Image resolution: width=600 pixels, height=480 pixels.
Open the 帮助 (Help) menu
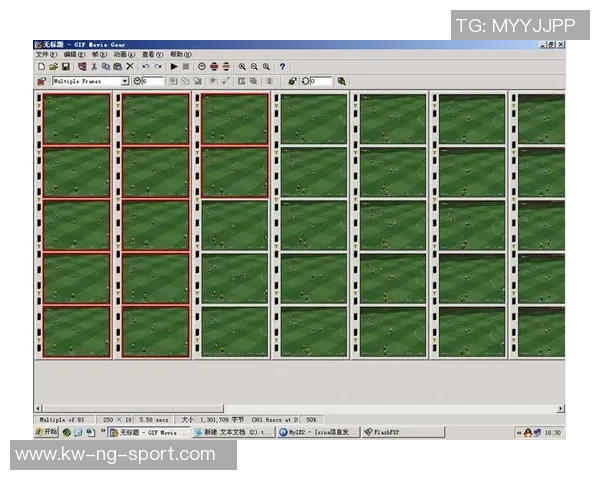tap(180, 54)
